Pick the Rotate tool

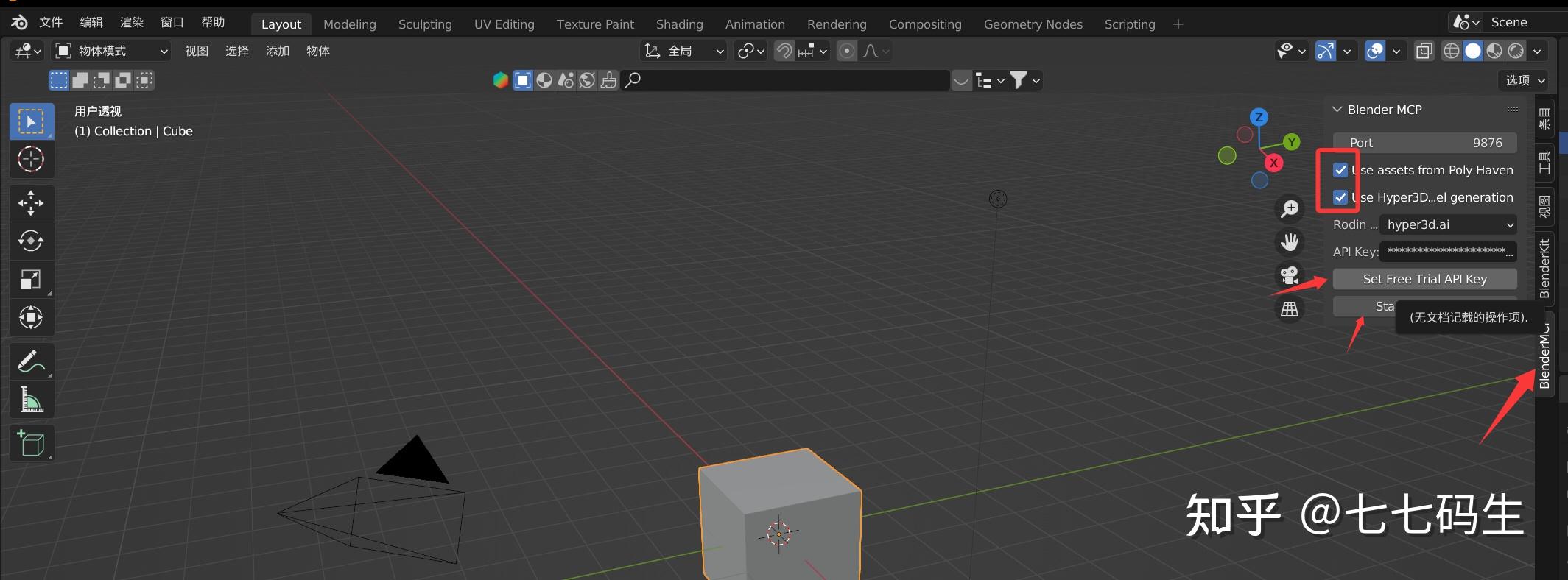(31, 241)
